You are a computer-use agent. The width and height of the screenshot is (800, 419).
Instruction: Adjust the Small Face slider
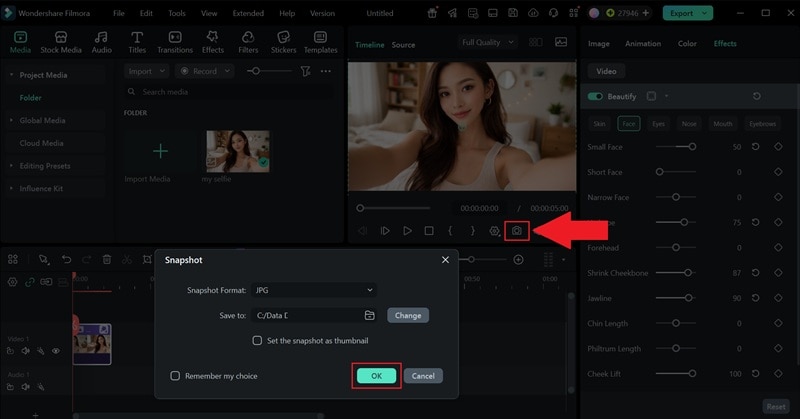[x=676, y=146]
